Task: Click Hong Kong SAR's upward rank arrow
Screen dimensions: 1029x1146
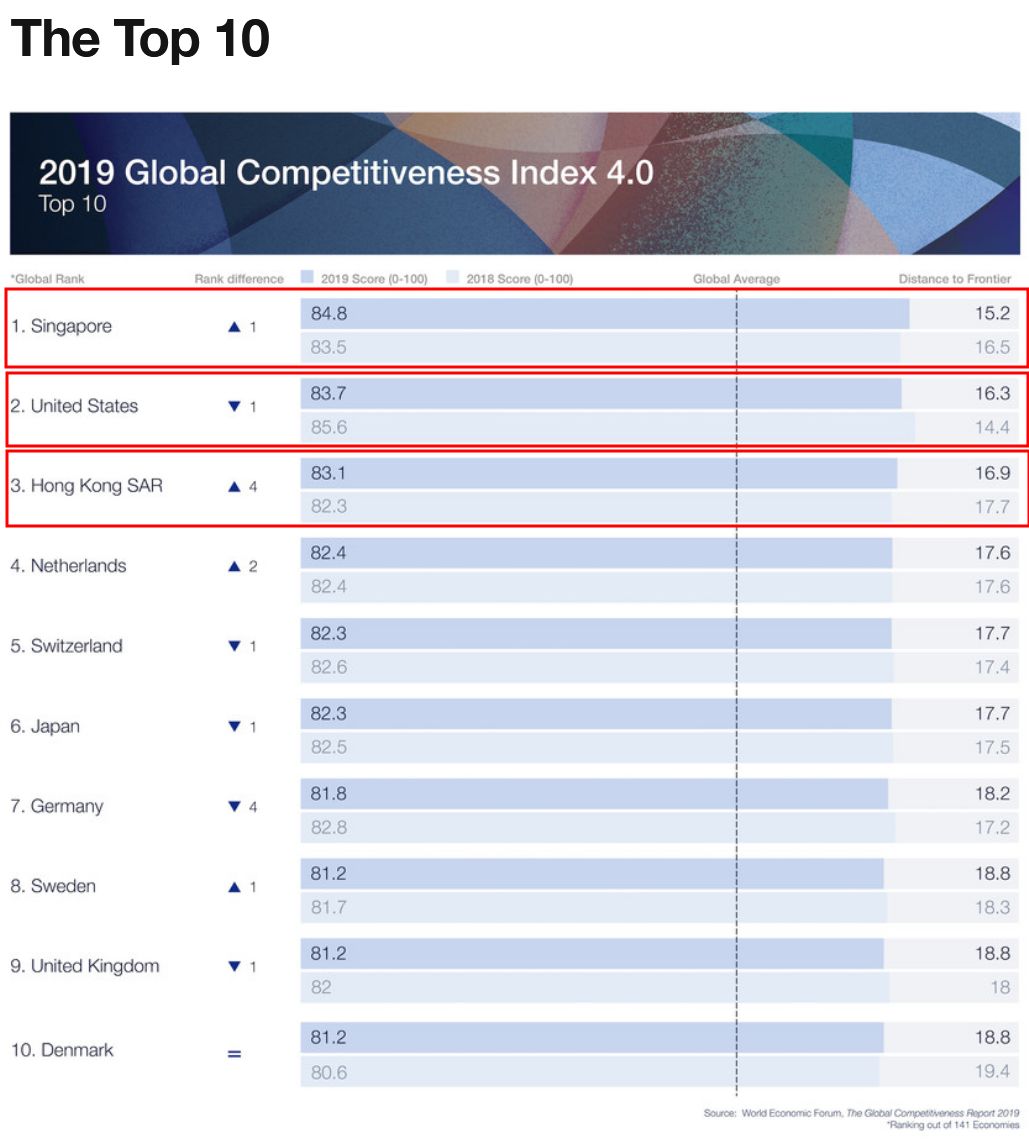Action: tap(234, 487)
